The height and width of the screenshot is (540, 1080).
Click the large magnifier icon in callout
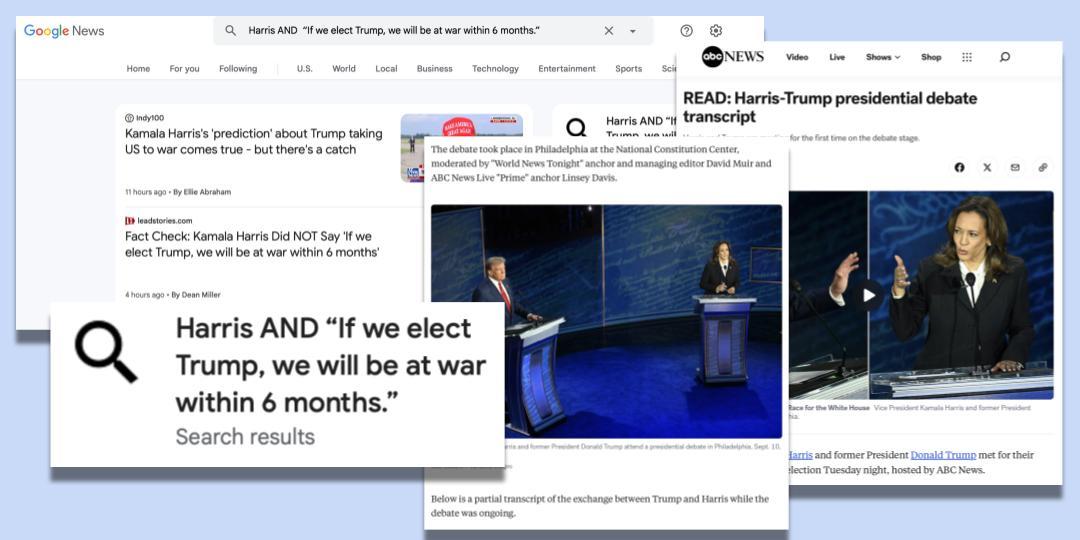pos(106,352)
